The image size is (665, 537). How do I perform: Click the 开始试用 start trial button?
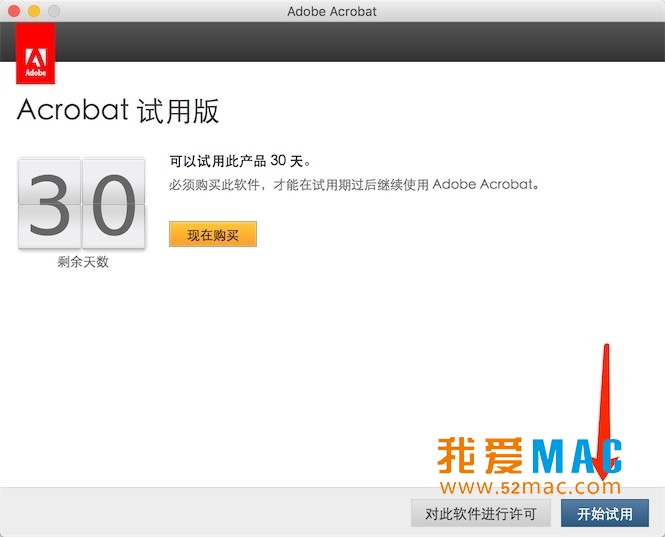pyautogui.click(x=605, y=513)
